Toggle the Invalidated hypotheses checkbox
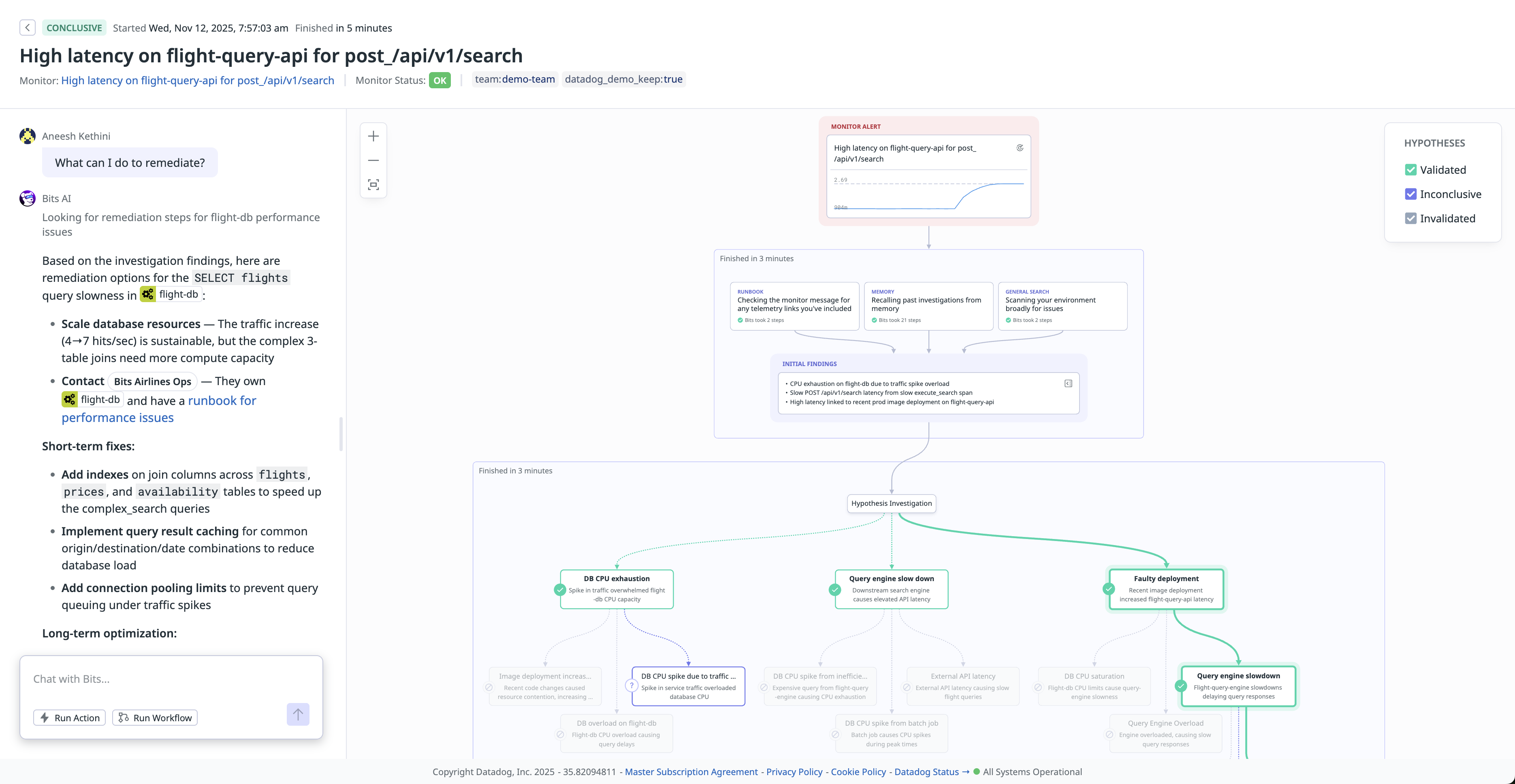This screenshot has width=1515, height=784. click(x=1410, y=219)
